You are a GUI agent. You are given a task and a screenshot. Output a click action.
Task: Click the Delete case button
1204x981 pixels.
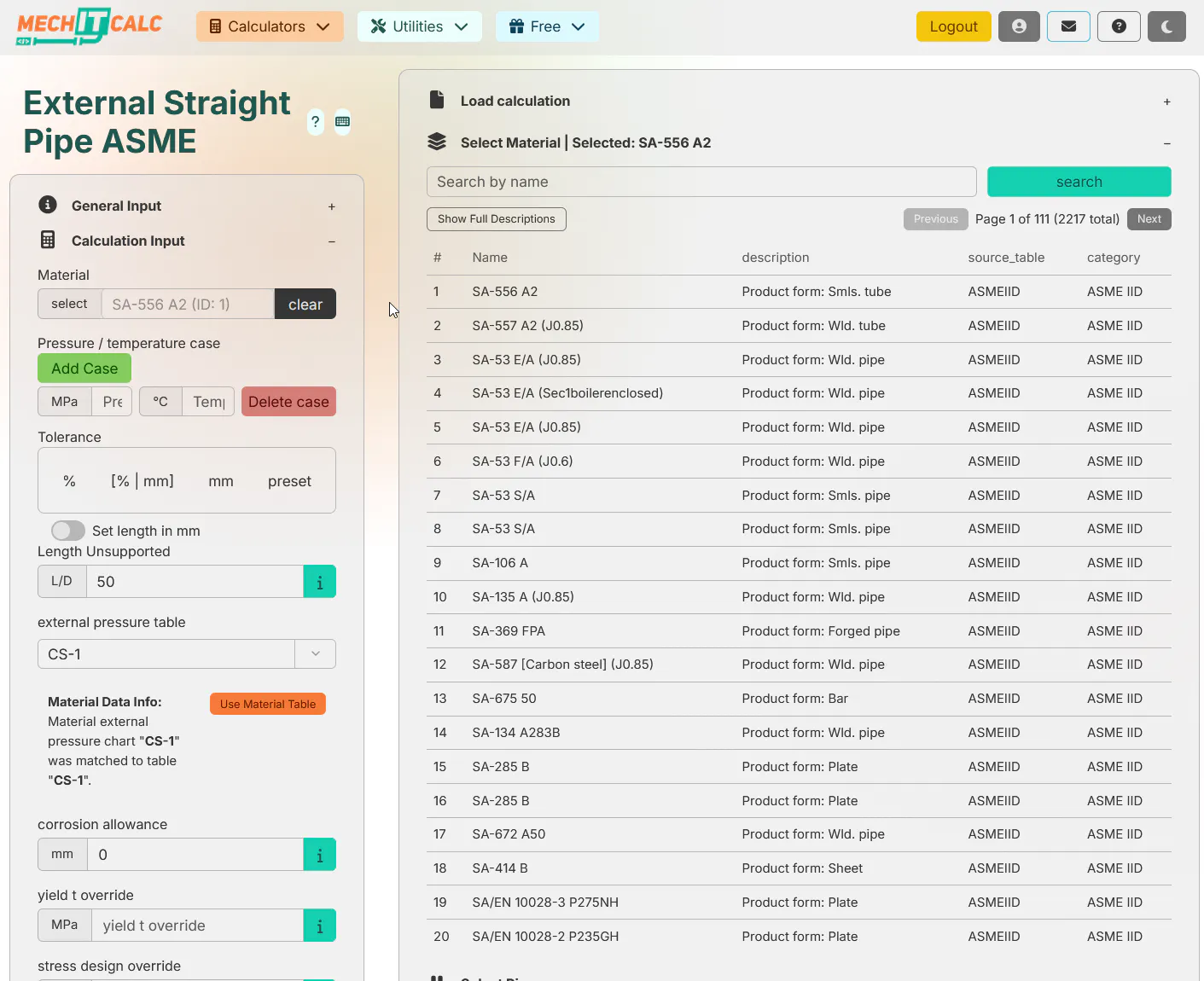point(288,402)
